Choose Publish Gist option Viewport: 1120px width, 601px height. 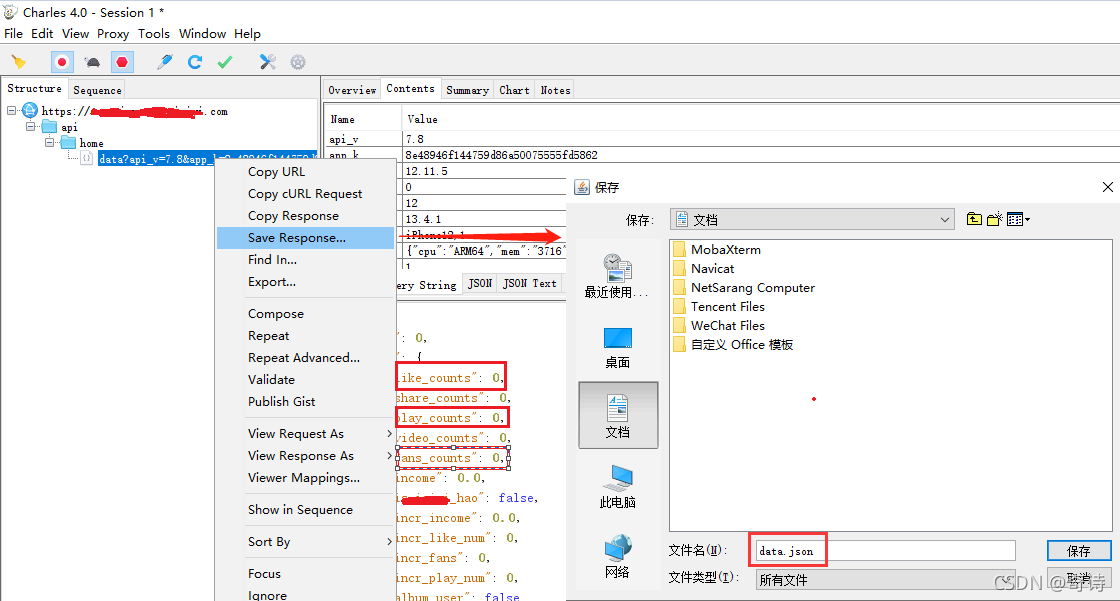[x=305, y=402]
